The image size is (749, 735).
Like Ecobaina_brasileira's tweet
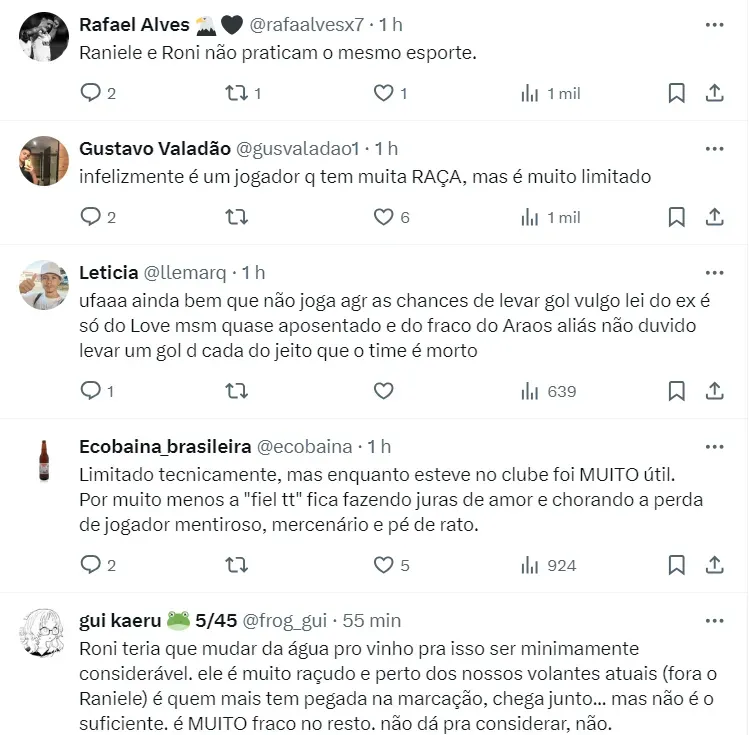pyautogui.click(x=384, y=565)
